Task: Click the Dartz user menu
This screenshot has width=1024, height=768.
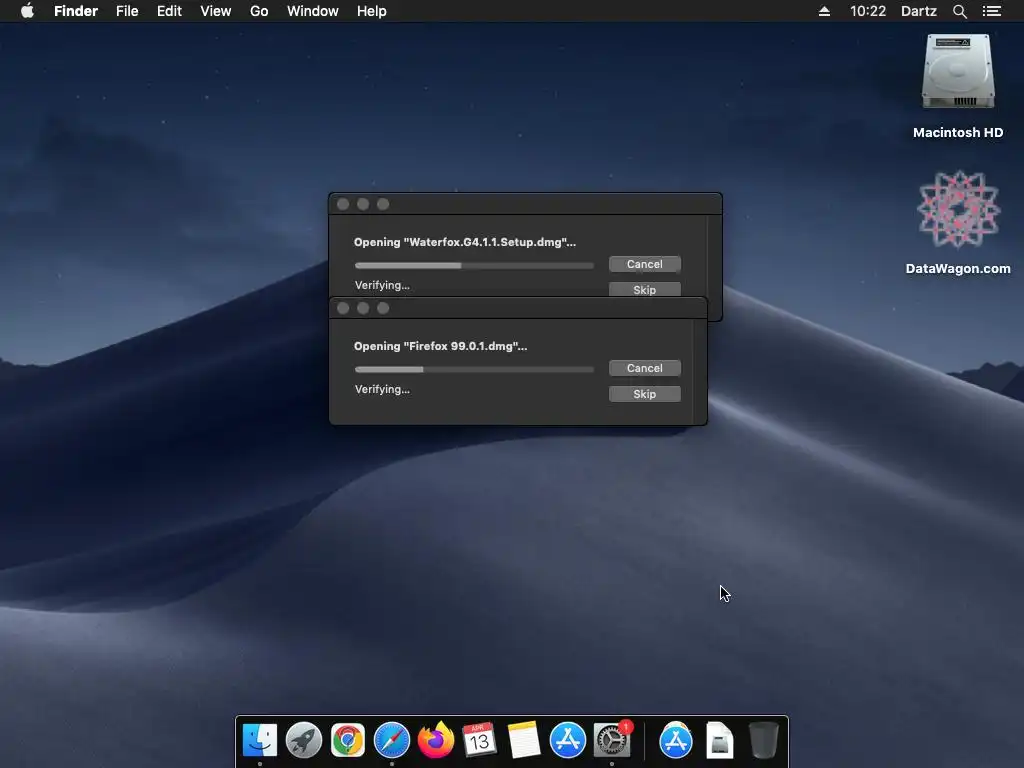Action: click(x=919, y=11)
